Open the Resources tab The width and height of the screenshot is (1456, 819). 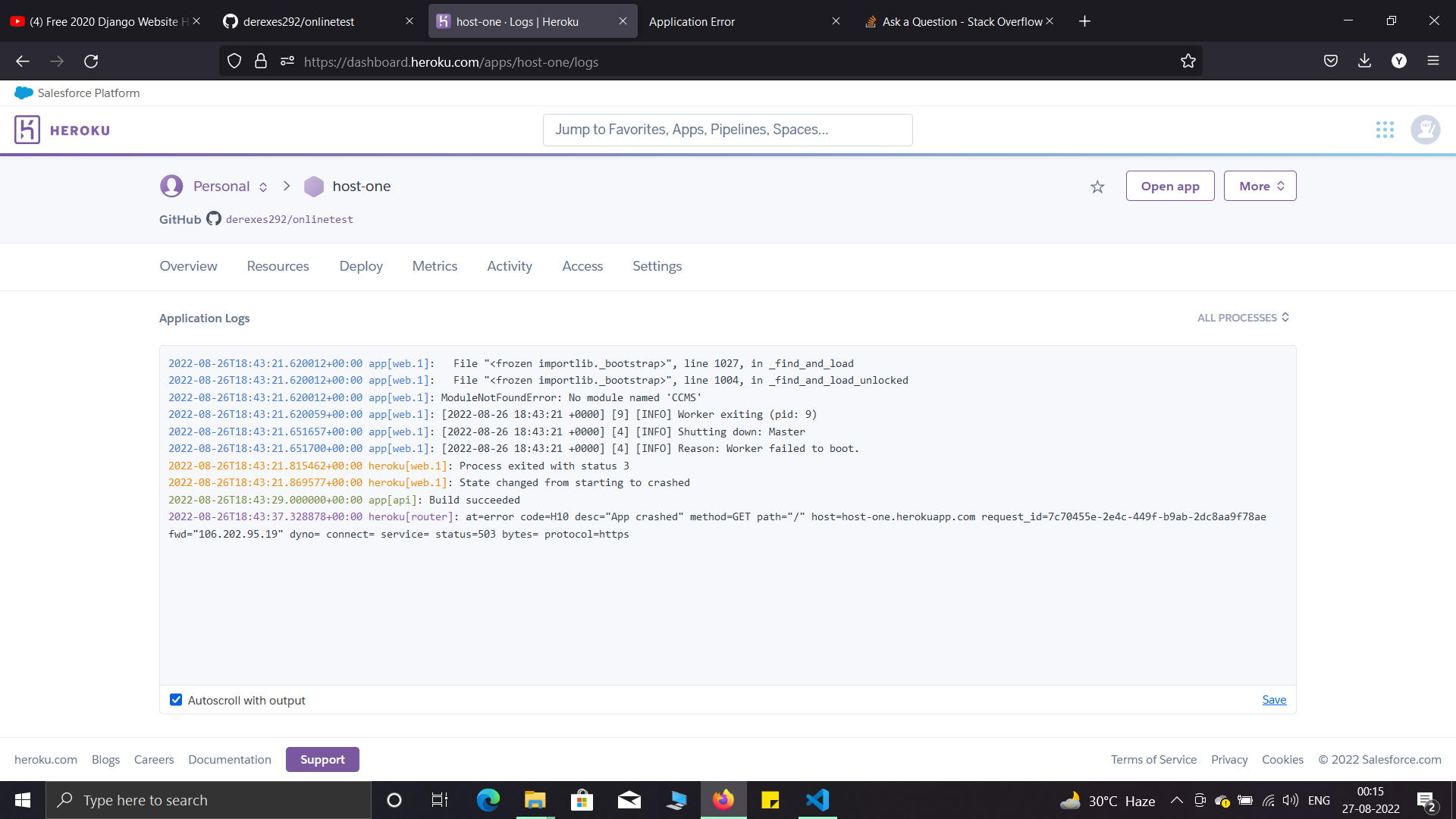pos(278,266)
